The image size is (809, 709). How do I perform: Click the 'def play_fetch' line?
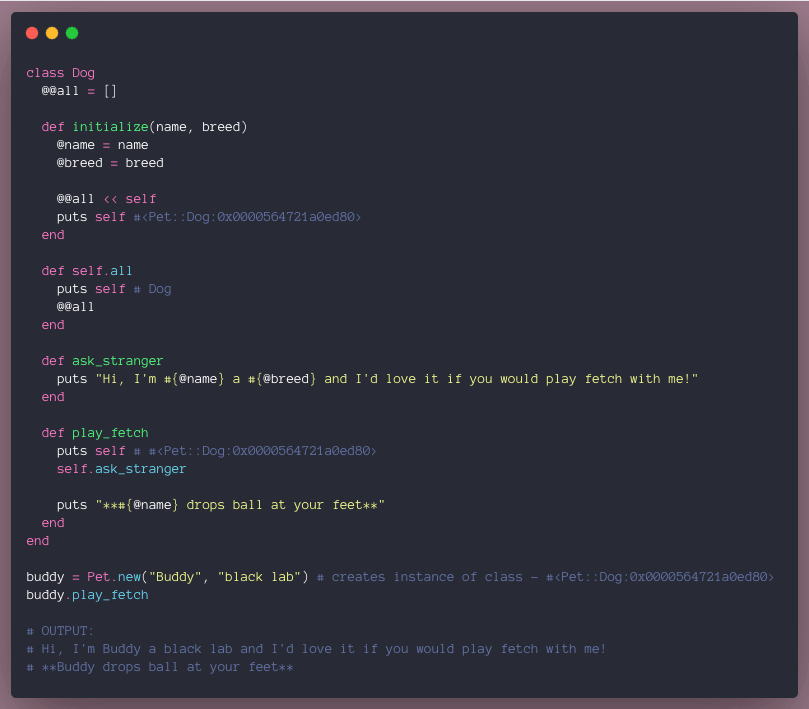[x=95, y=433]
